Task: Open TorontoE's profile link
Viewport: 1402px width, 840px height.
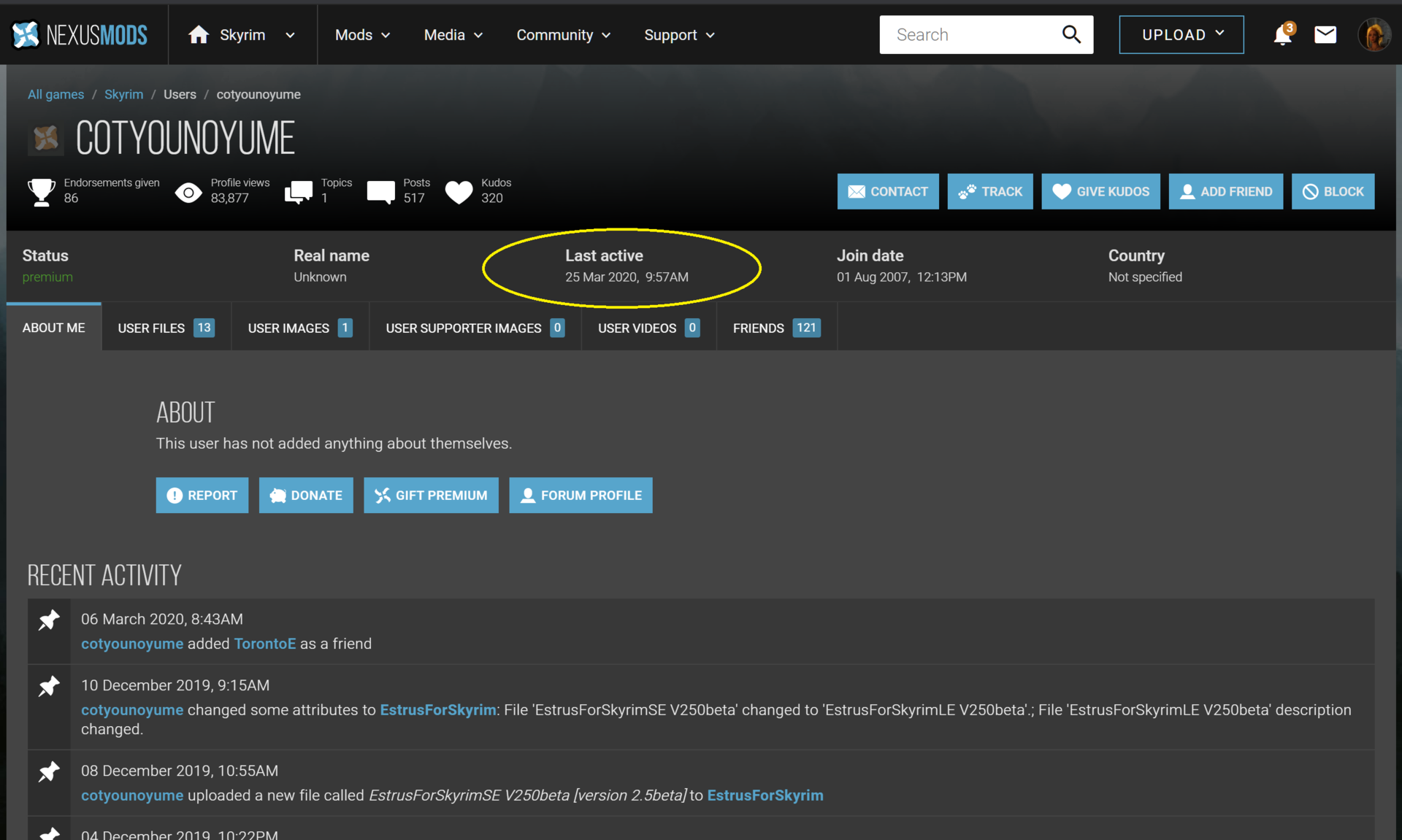Action: [265, 644]
